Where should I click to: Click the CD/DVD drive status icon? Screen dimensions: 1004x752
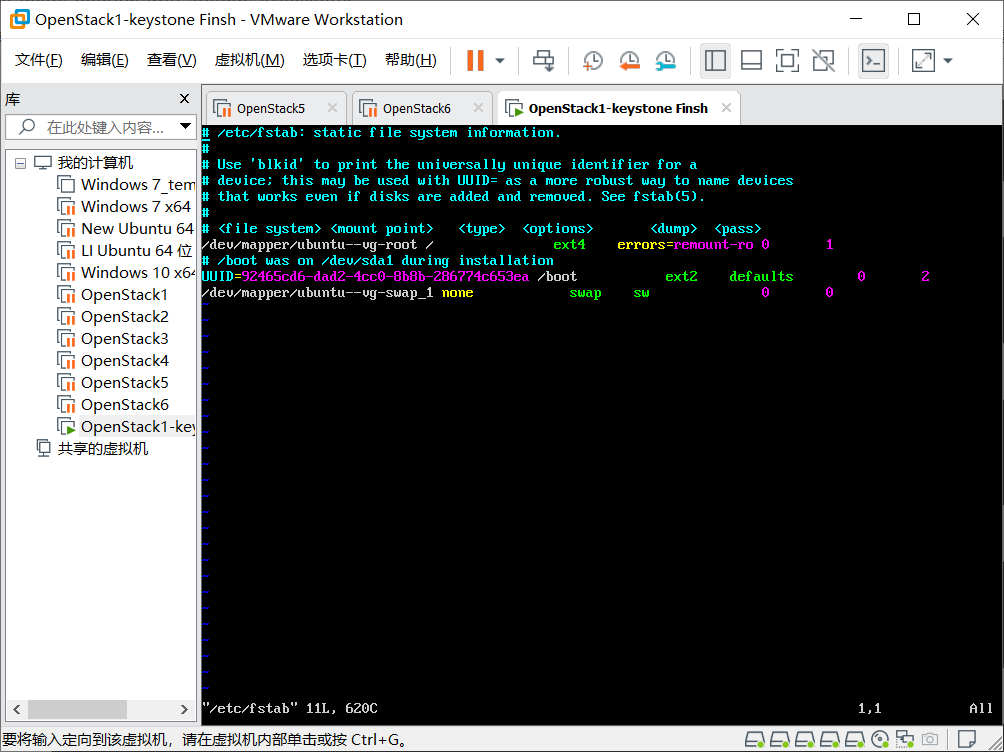(x=880, y=740)
